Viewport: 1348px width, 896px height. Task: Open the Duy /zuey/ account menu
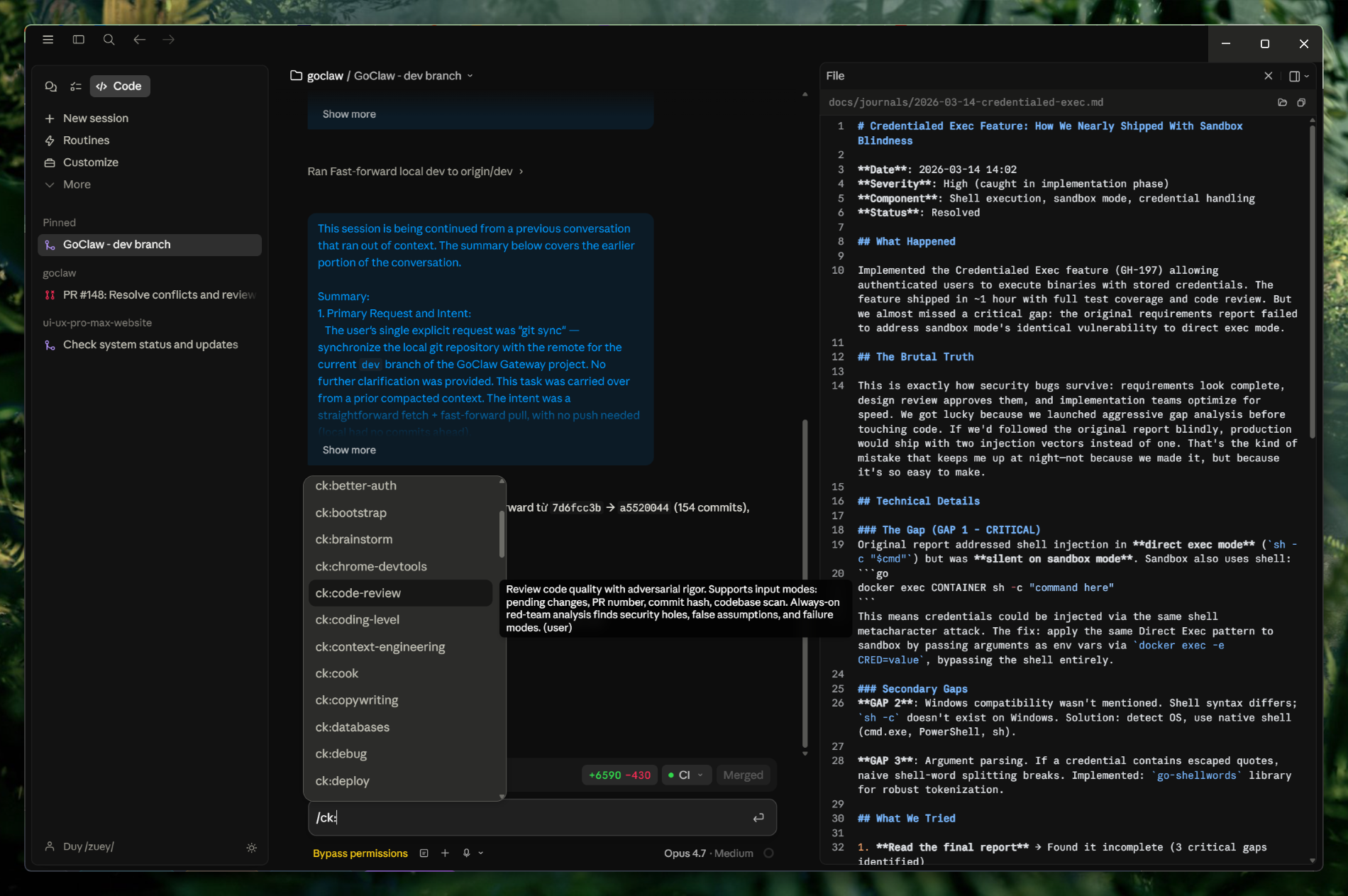coord(79,846)
